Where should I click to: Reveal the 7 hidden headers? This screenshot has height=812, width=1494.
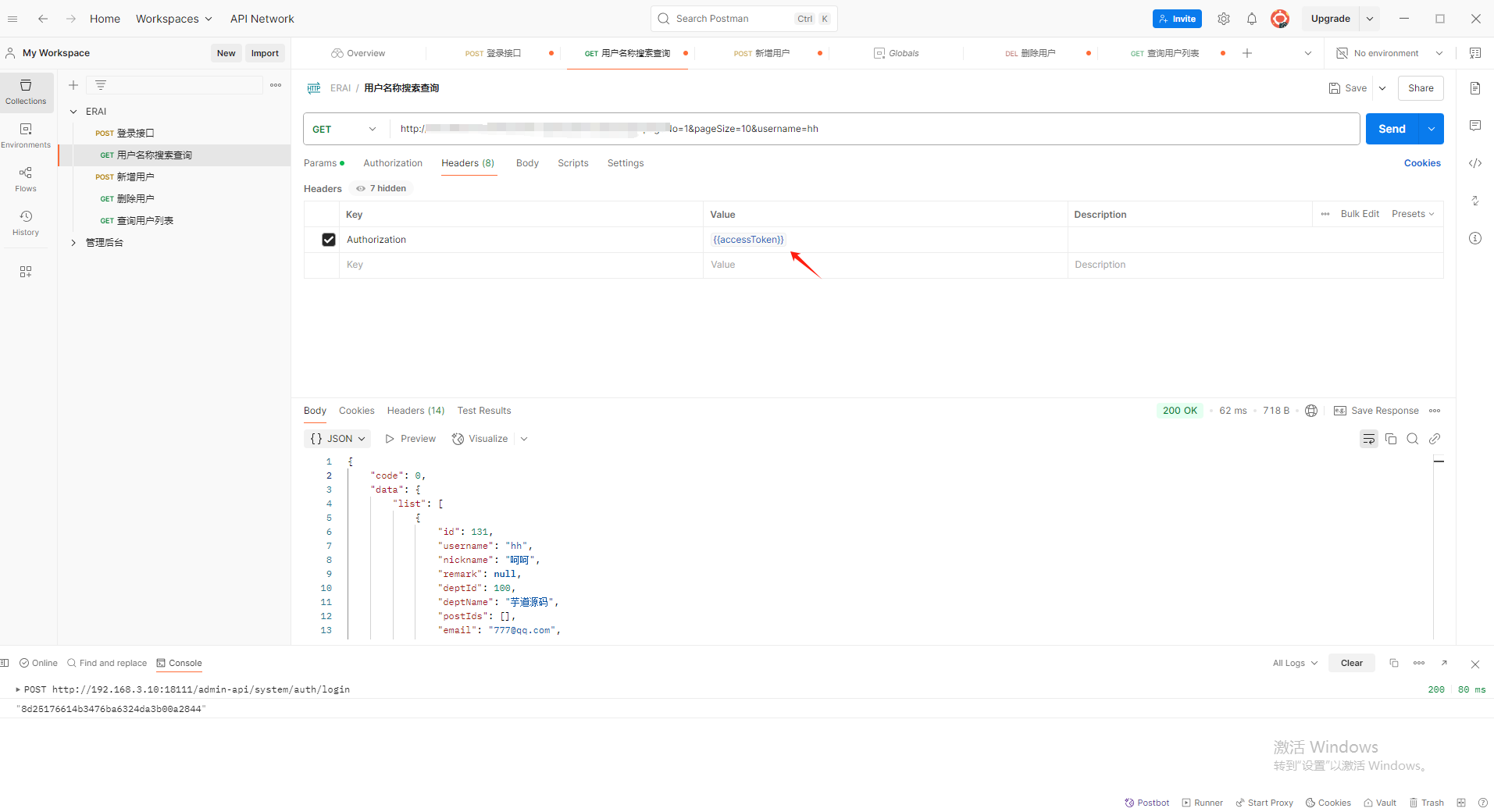(380, 188)
